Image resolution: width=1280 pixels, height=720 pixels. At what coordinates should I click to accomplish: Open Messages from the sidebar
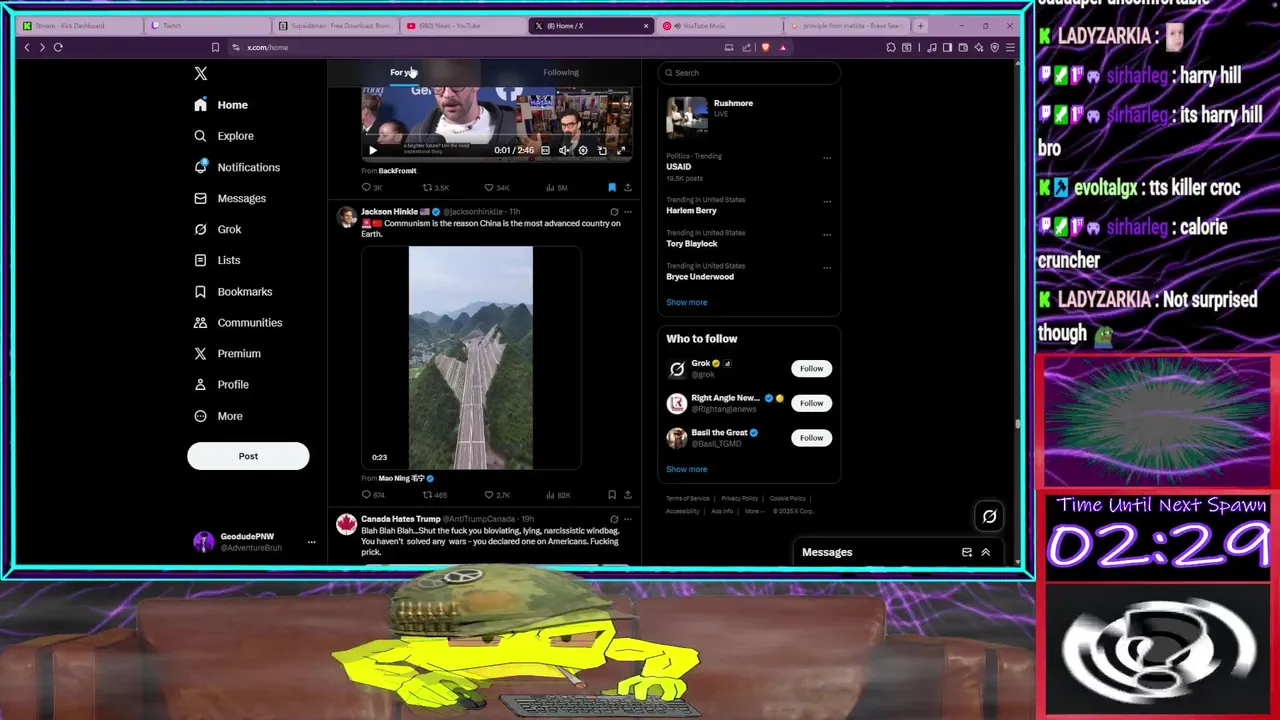[x=230, y=198]
